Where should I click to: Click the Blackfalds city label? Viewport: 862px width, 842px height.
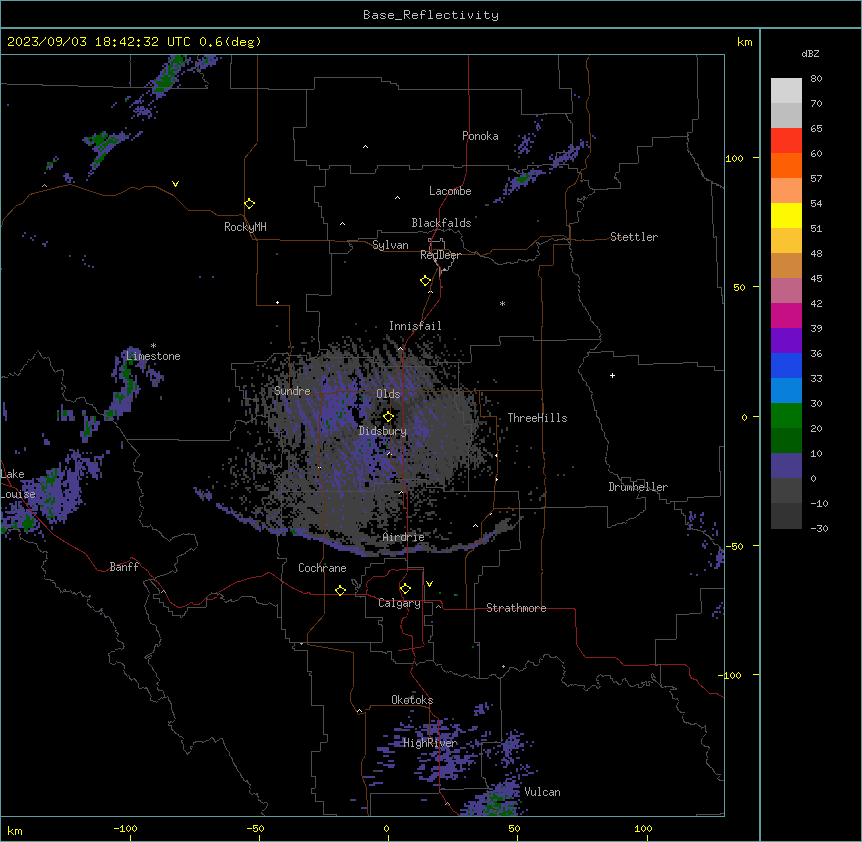click(441, 223)
